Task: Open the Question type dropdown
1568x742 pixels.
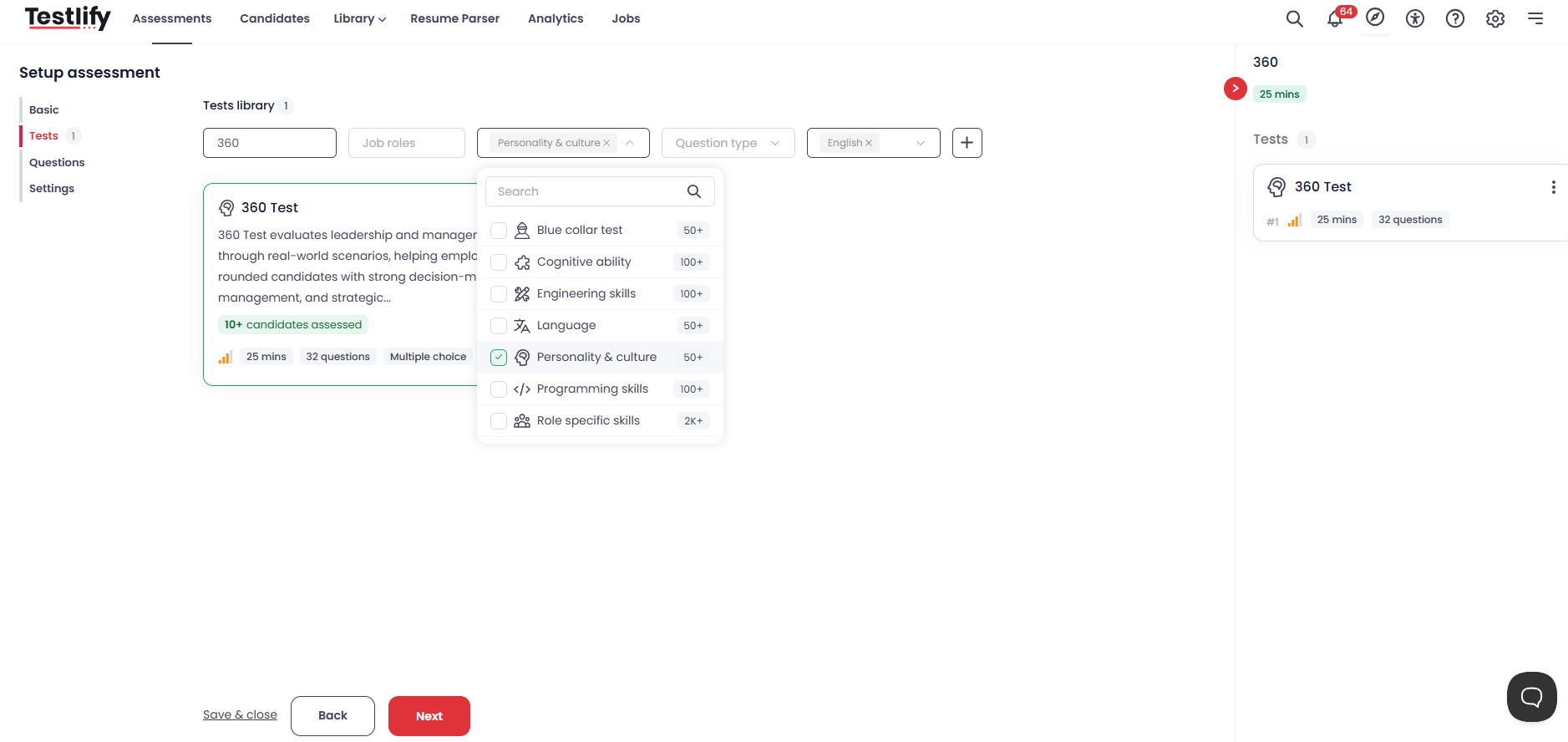Action: [x=728, y=143]
